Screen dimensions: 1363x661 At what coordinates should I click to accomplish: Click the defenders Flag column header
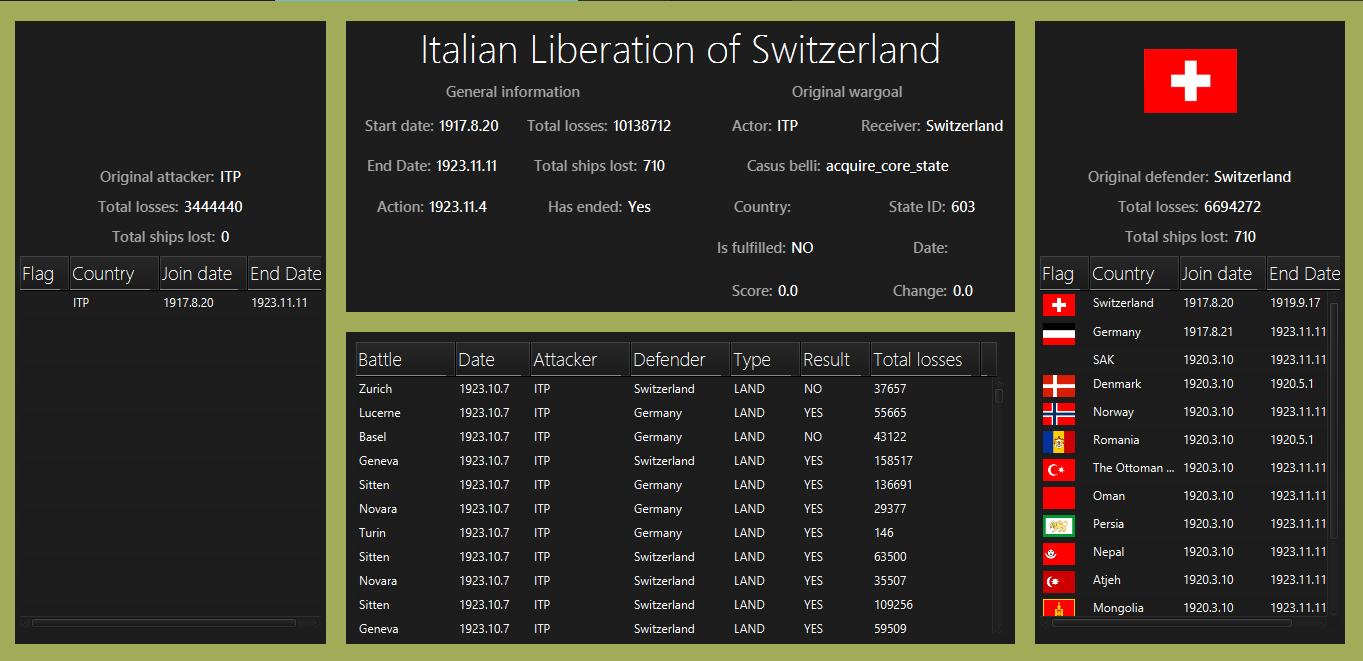(x=1065, y=273)
